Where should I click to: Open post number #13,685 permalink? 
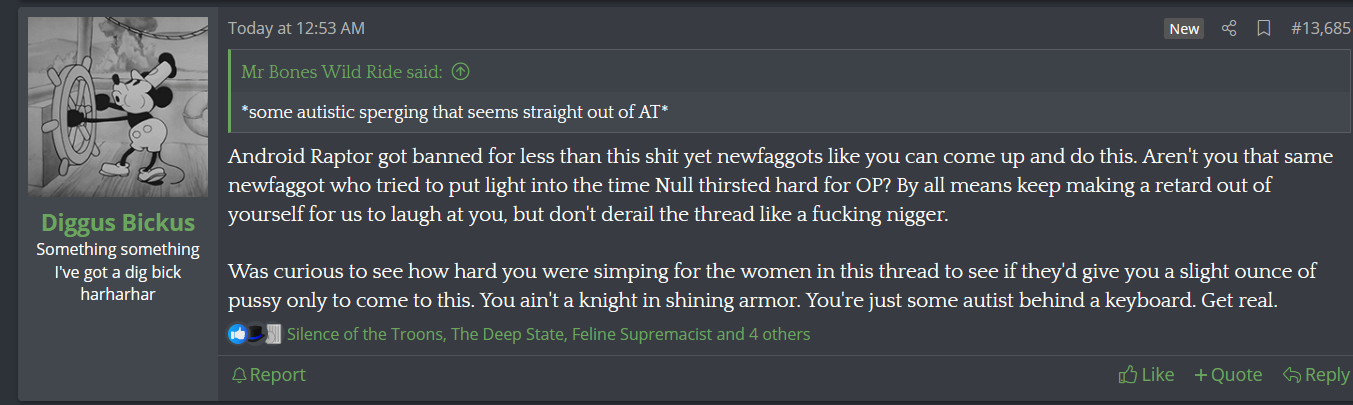coord(1320,28)
